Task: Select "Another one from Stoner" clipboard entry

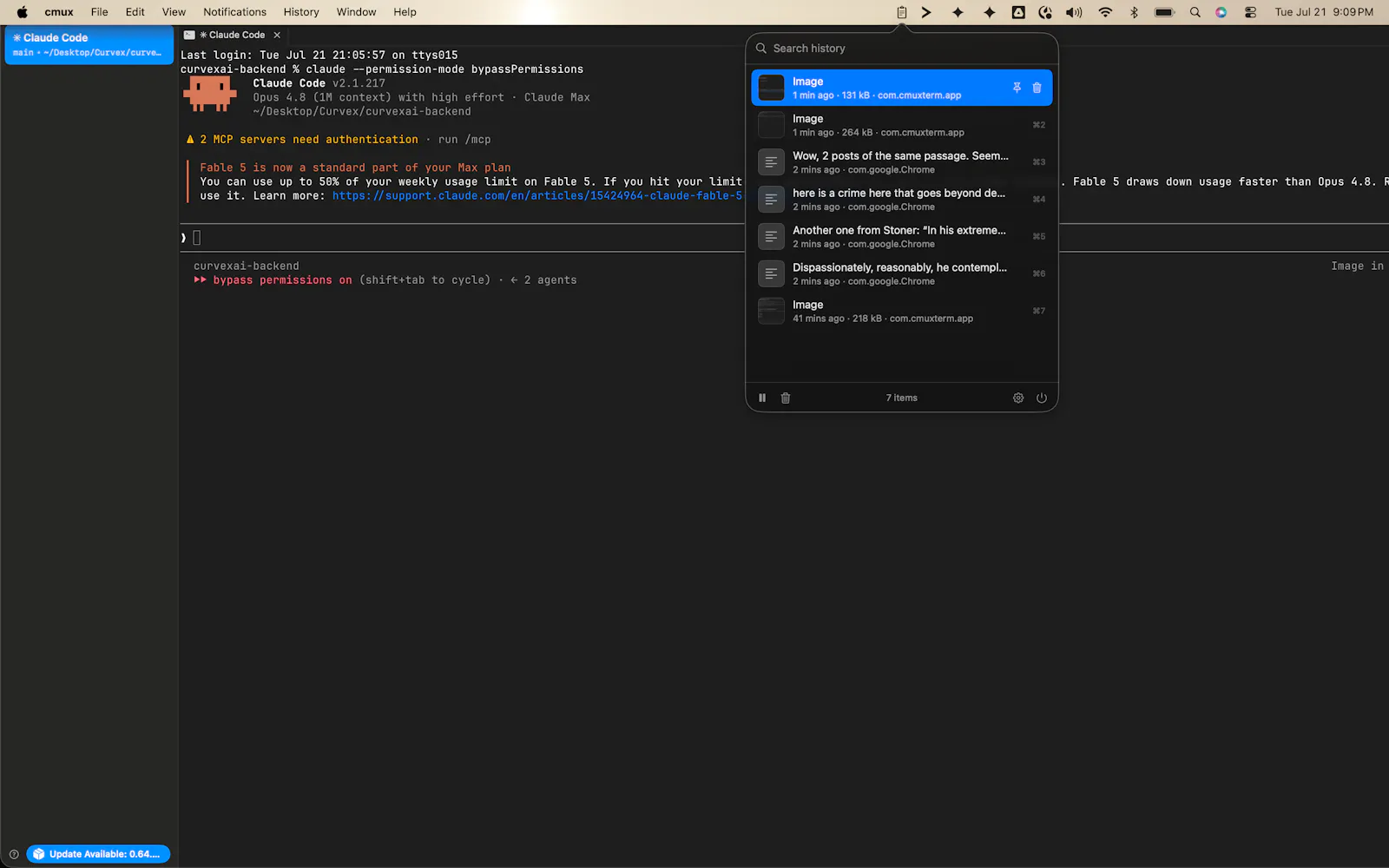Action: pos(902,237)
